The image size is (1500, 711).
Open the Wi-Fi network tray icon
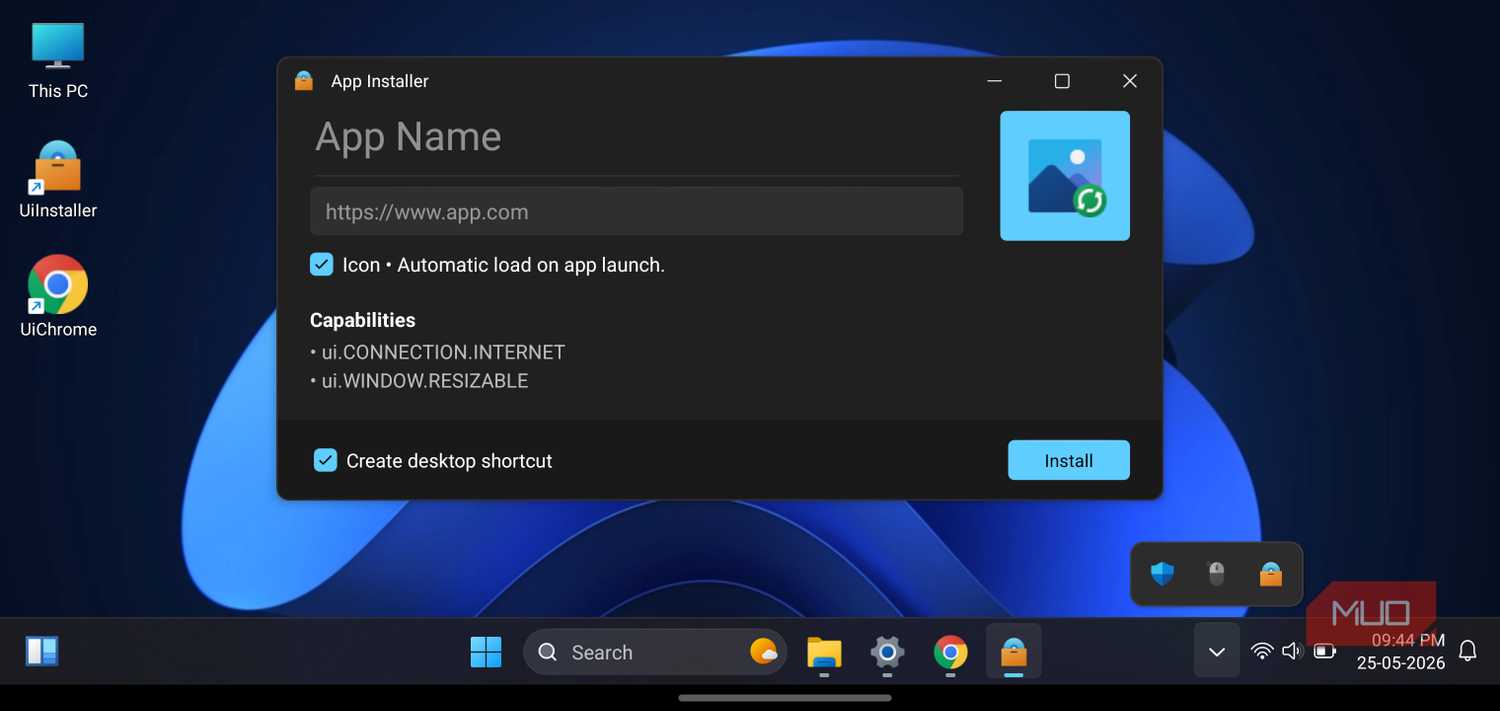click(x=1262, y=651)
